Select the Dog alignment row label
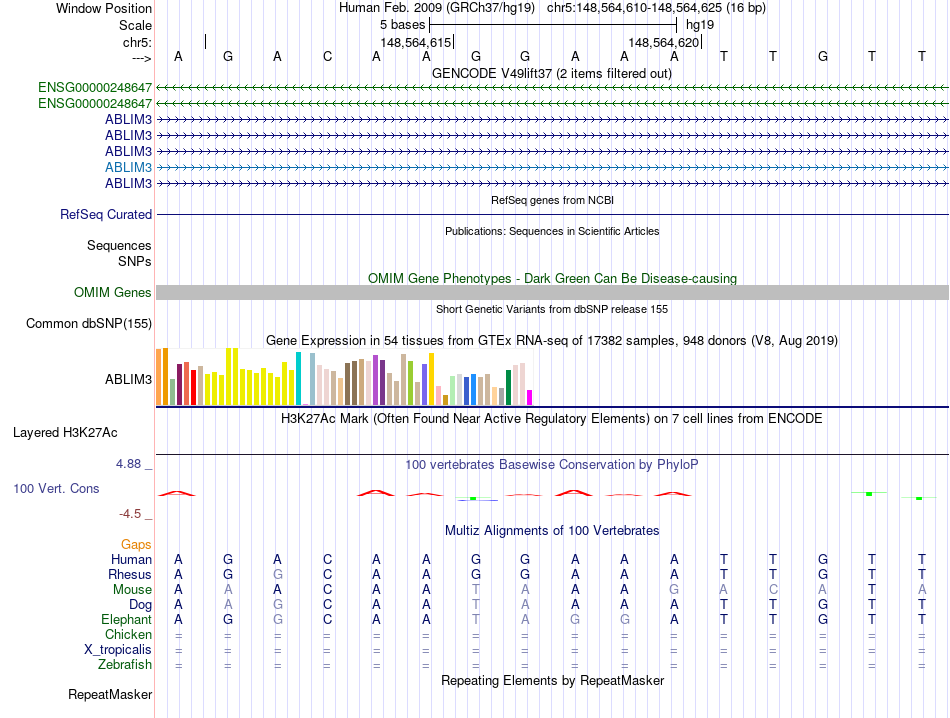 [x=140, y=604]
